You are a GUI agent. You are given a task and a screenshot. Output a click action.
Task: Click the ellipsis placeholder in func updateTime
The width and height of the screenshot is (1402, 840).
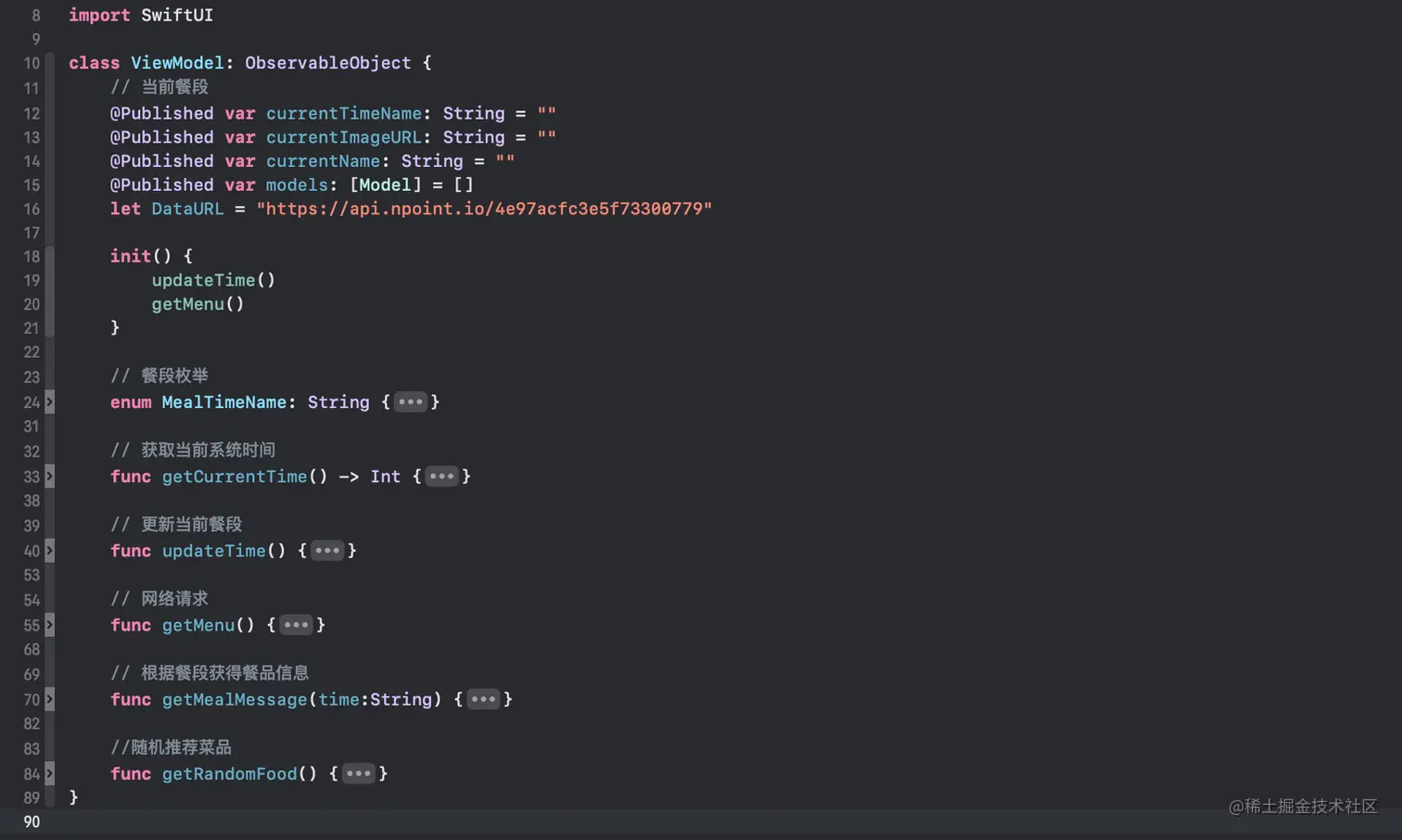pyautogui.click(x=327, y=550)
